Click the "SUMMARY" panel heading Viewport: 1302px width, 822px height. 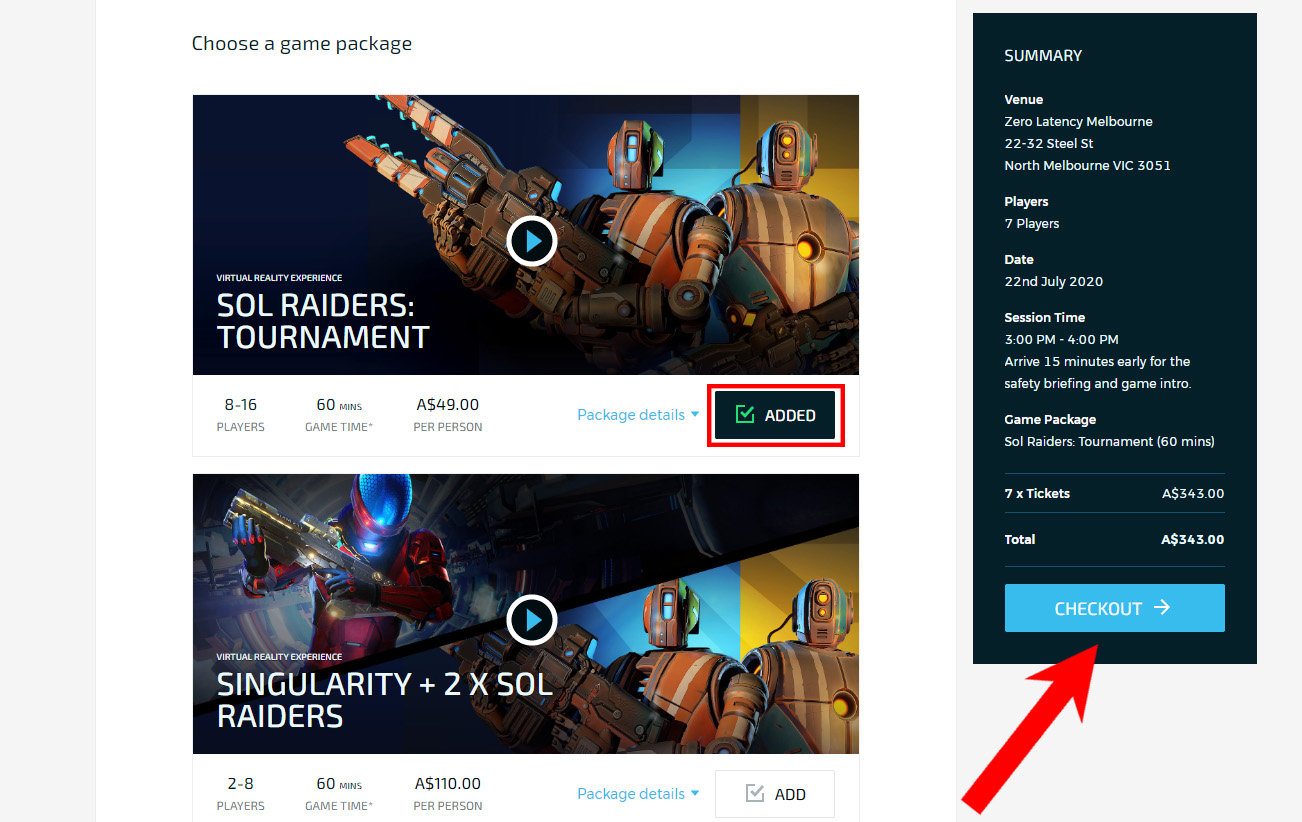tap(1043, 56)
